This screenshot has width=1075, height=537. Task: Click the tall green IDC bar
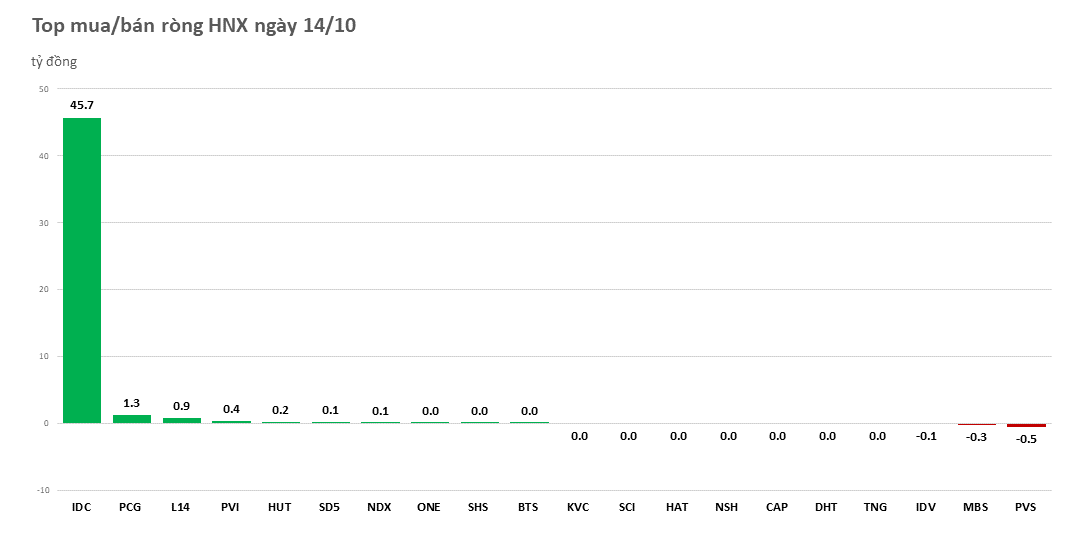[x=82, y=270]
